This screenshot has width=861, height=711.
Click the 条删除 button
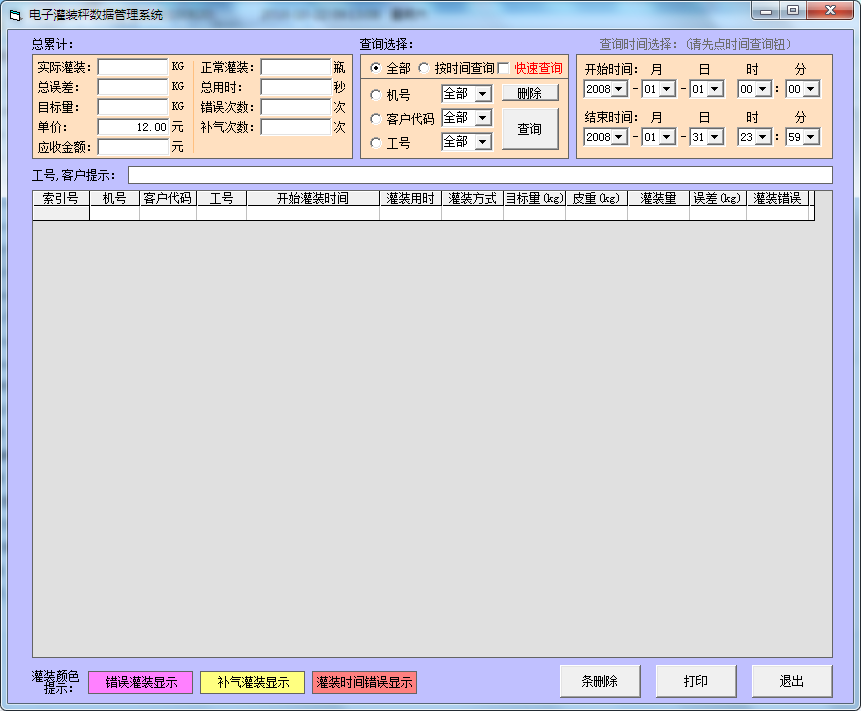[599, 681]
